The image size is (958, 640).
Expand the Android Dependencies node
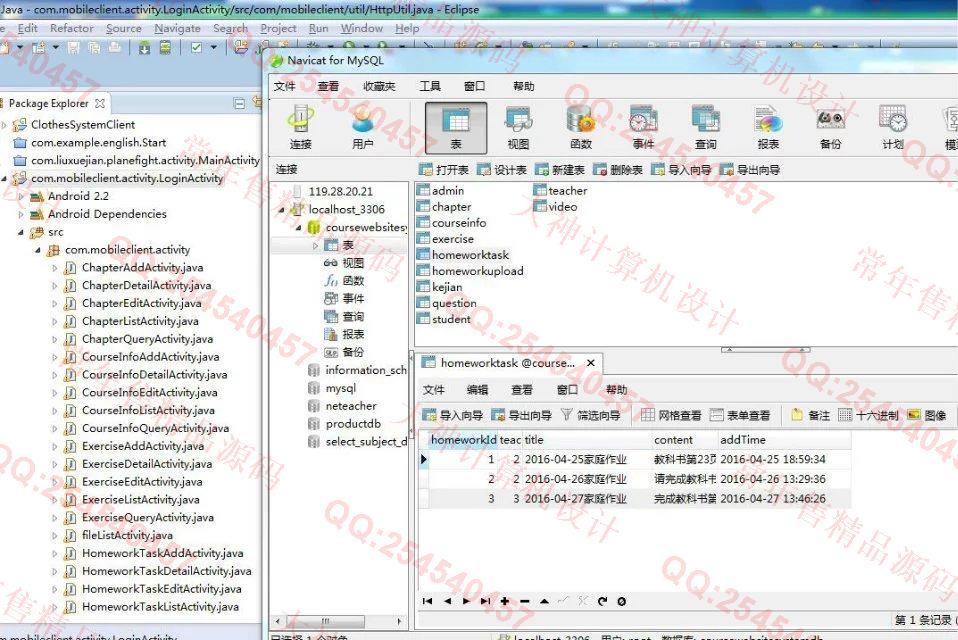coord(21,214)
